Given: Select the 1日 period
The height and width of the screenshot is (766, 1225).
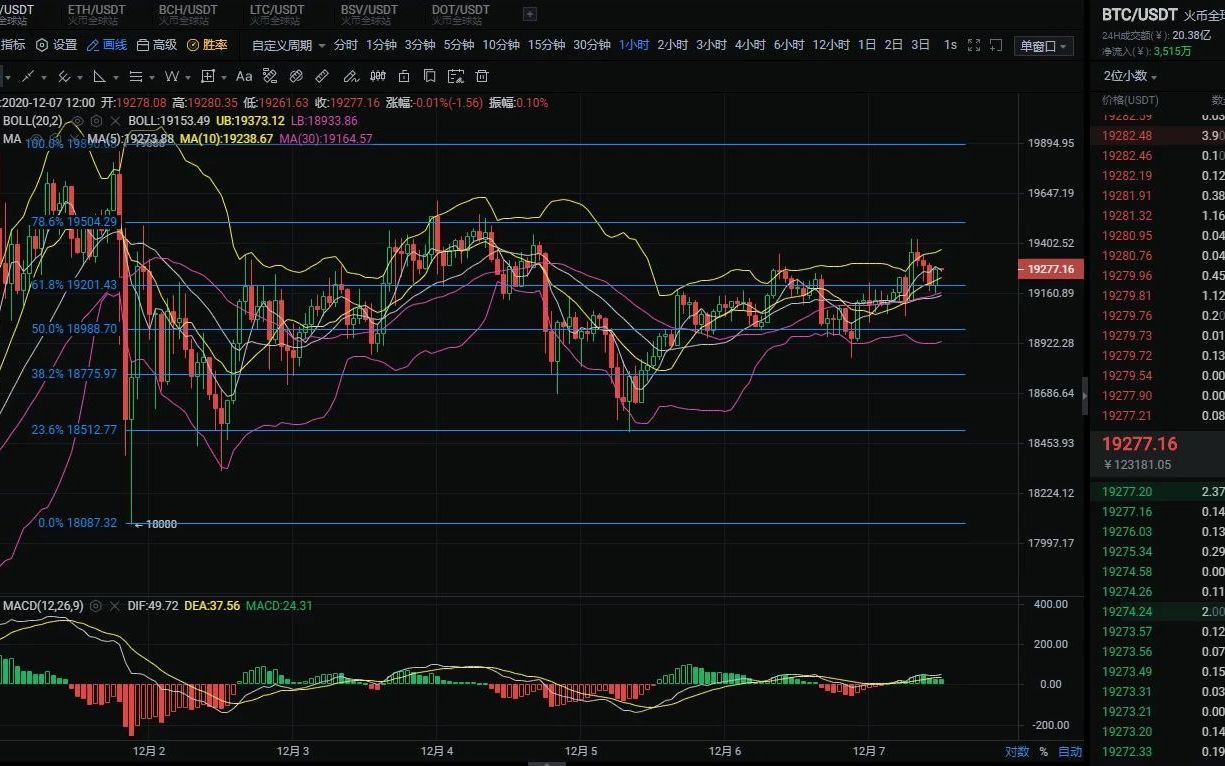Looking at the screenshot, I should [x=867, y=45].
